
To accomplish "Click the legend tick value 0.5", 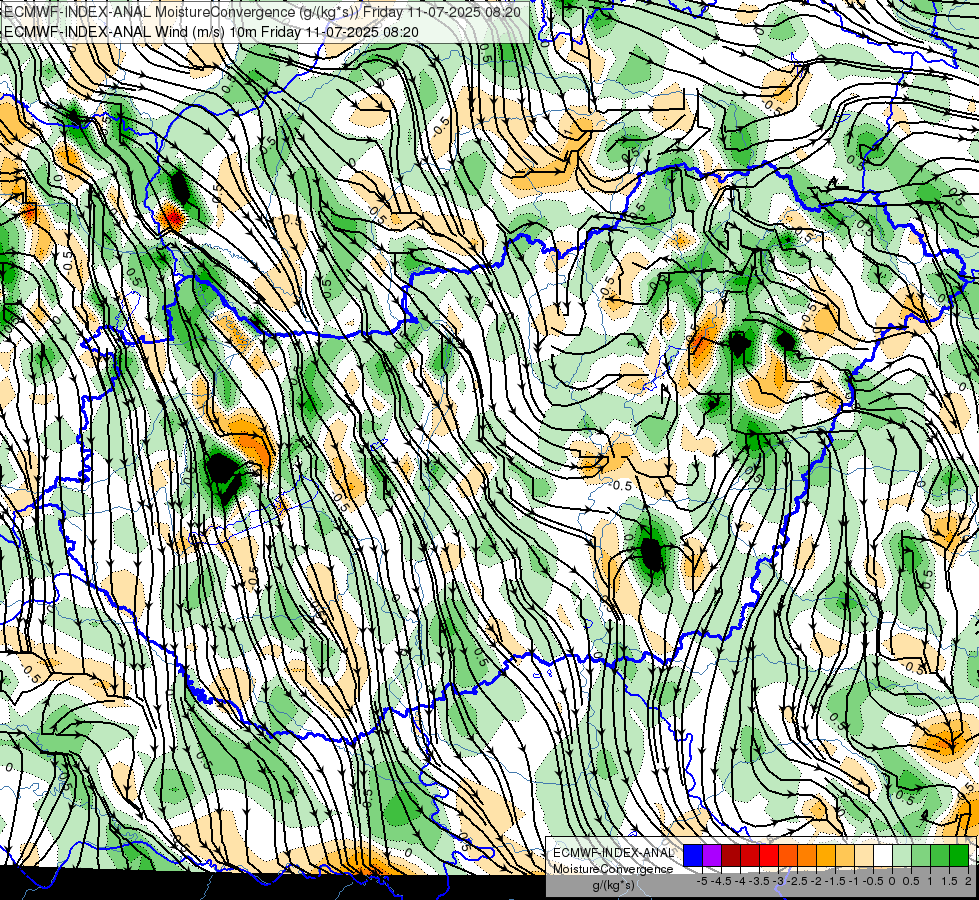I will (x=912, y=881).
